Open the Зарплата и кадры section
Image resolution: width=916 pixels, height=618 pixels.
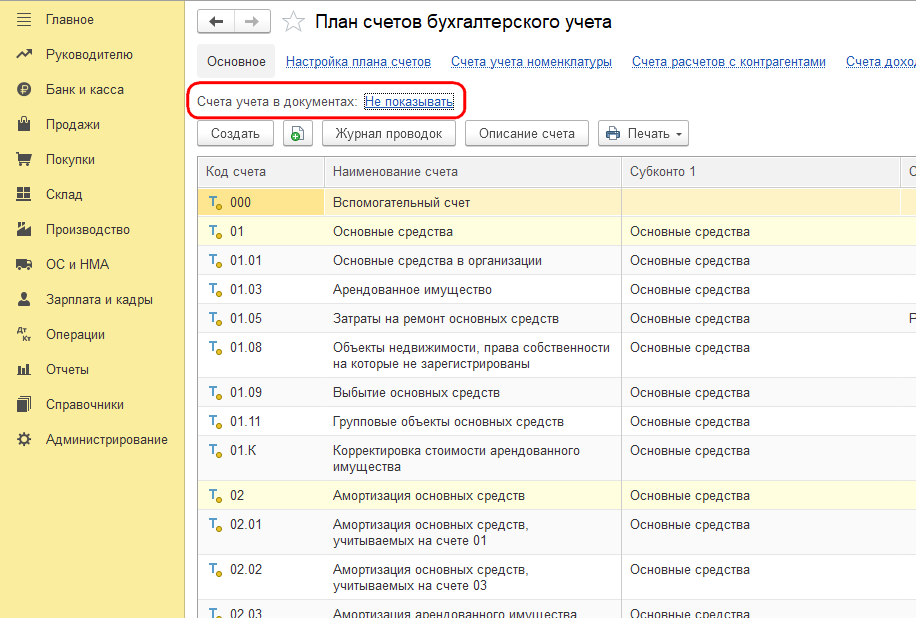[99, 300]
